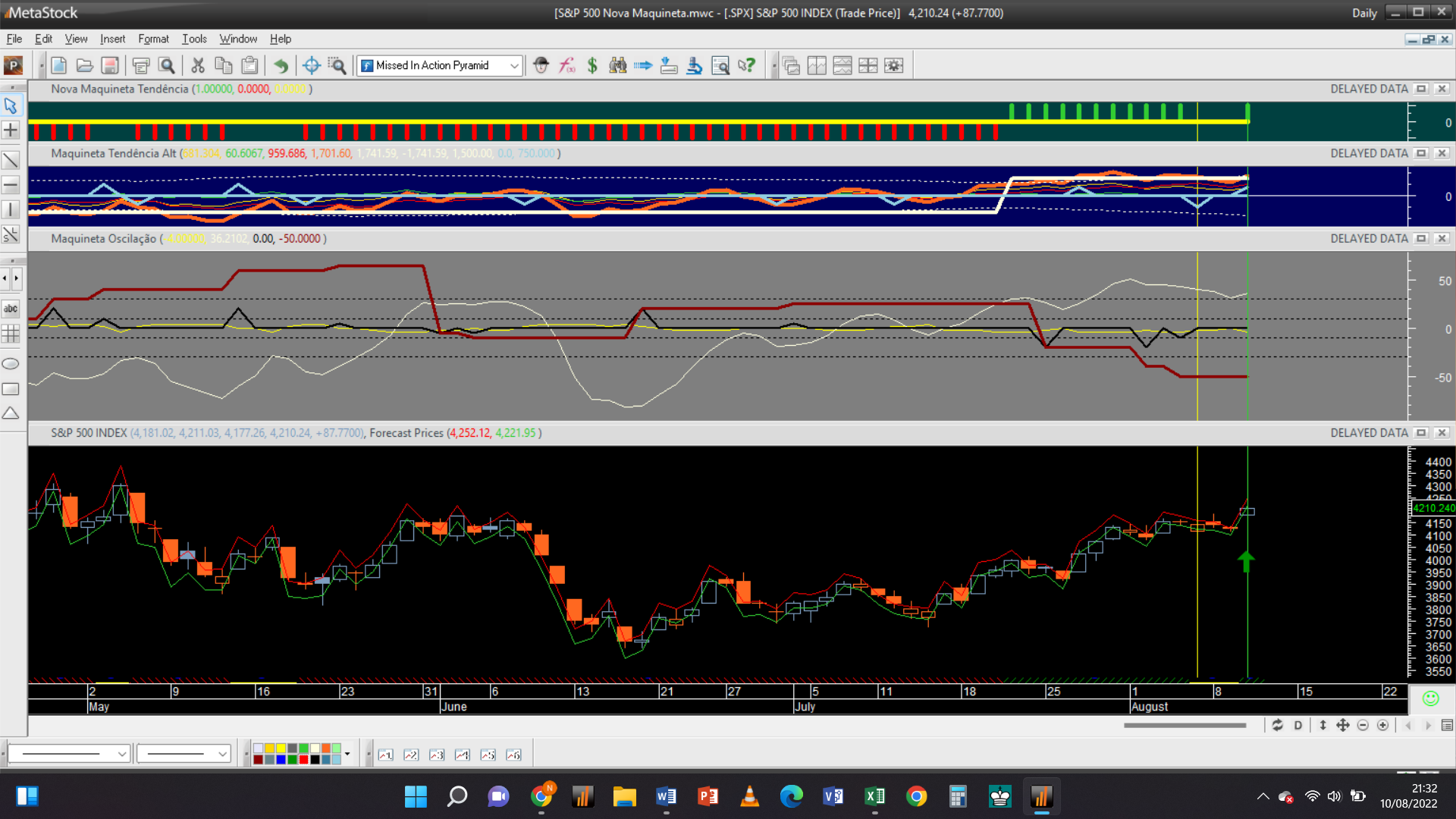
Task: Open the Tools menu
Action: (194, 39)
